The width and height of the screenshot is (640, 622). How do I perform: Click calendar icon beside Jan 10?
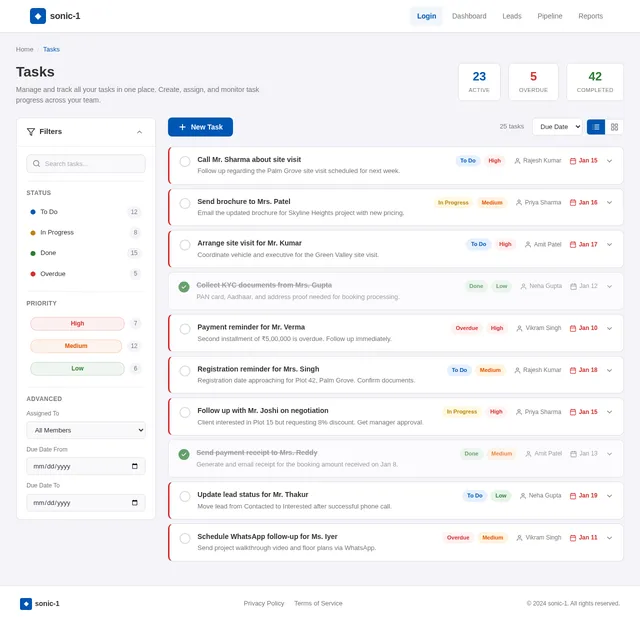[573, 328]
